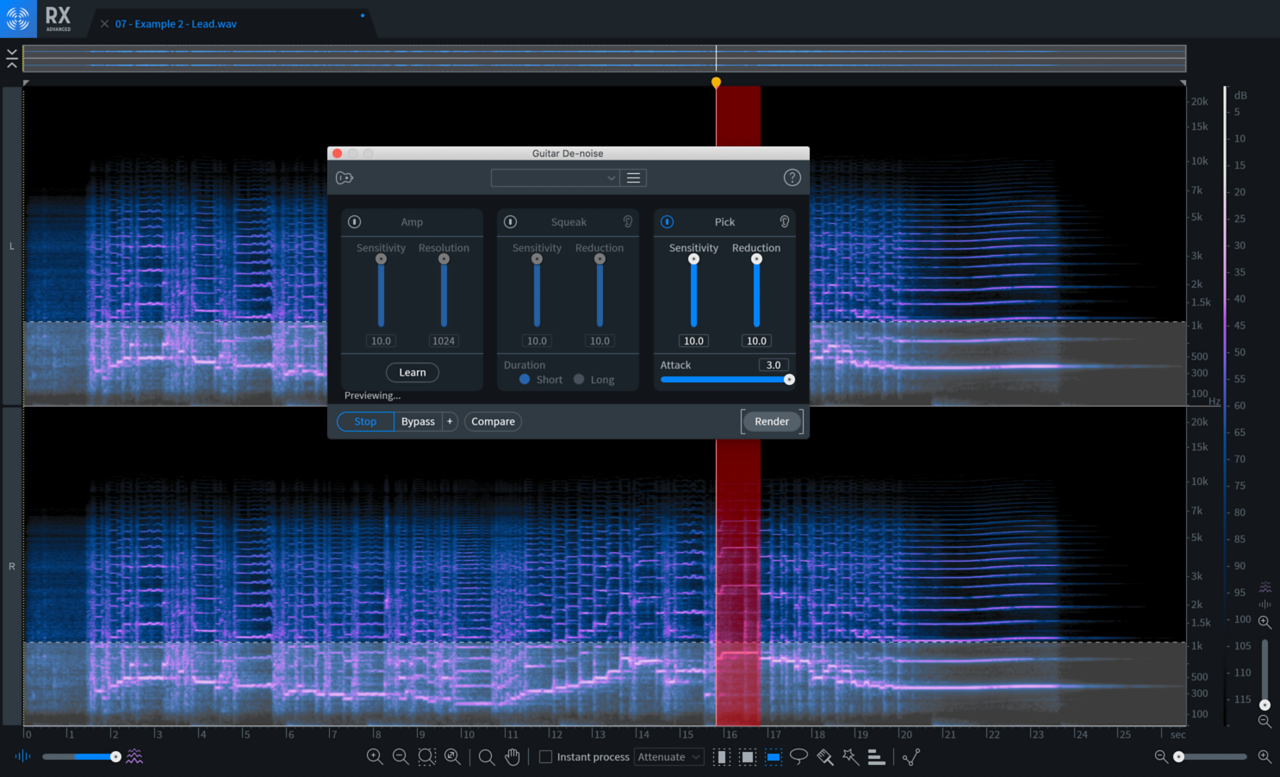Choose the Magic Wand selection tool
The image size is (1280, 777).
tap(851, 757)
